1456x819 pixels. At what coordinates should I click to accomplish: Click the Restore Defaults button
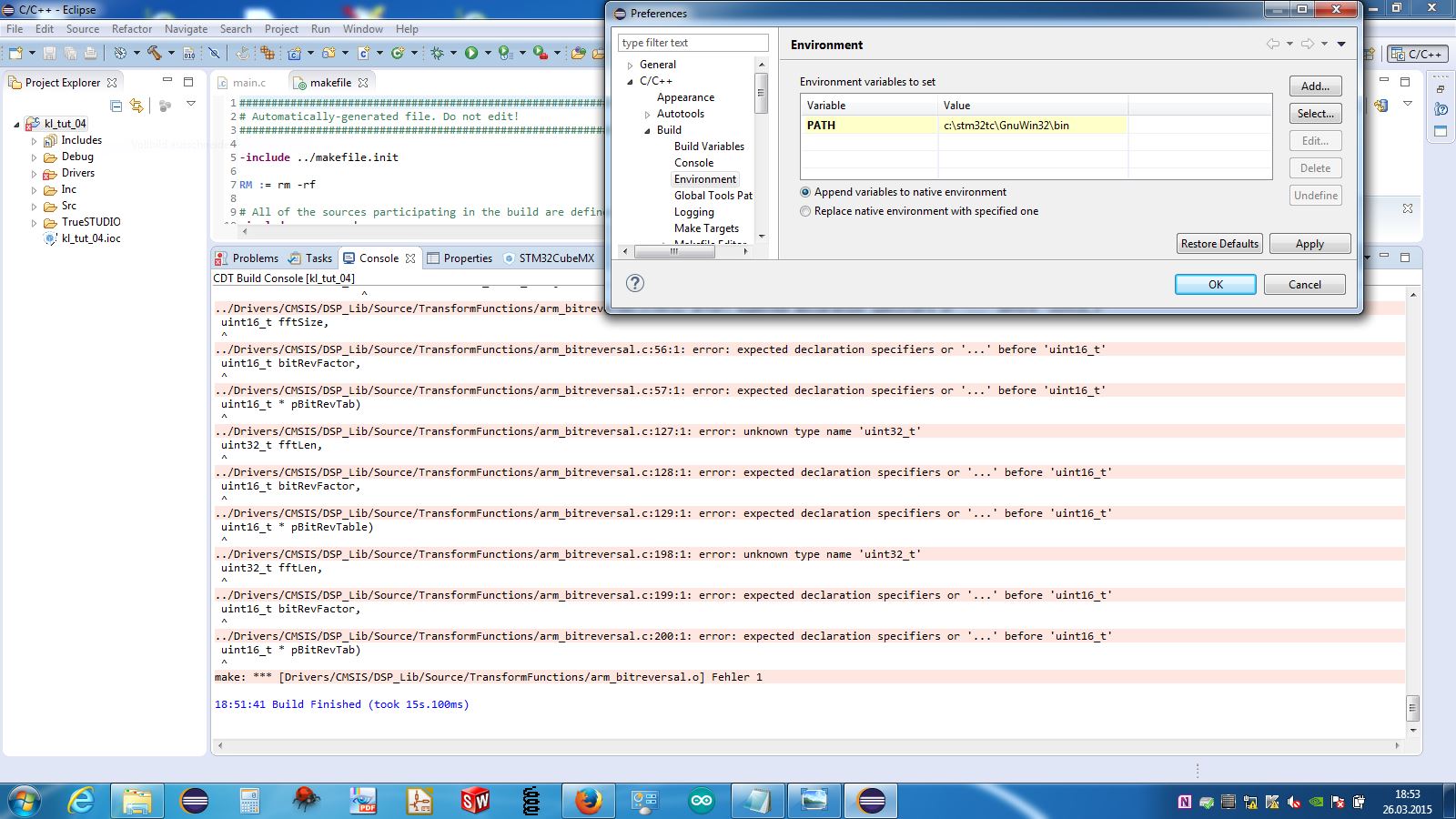pos(1219,244)
